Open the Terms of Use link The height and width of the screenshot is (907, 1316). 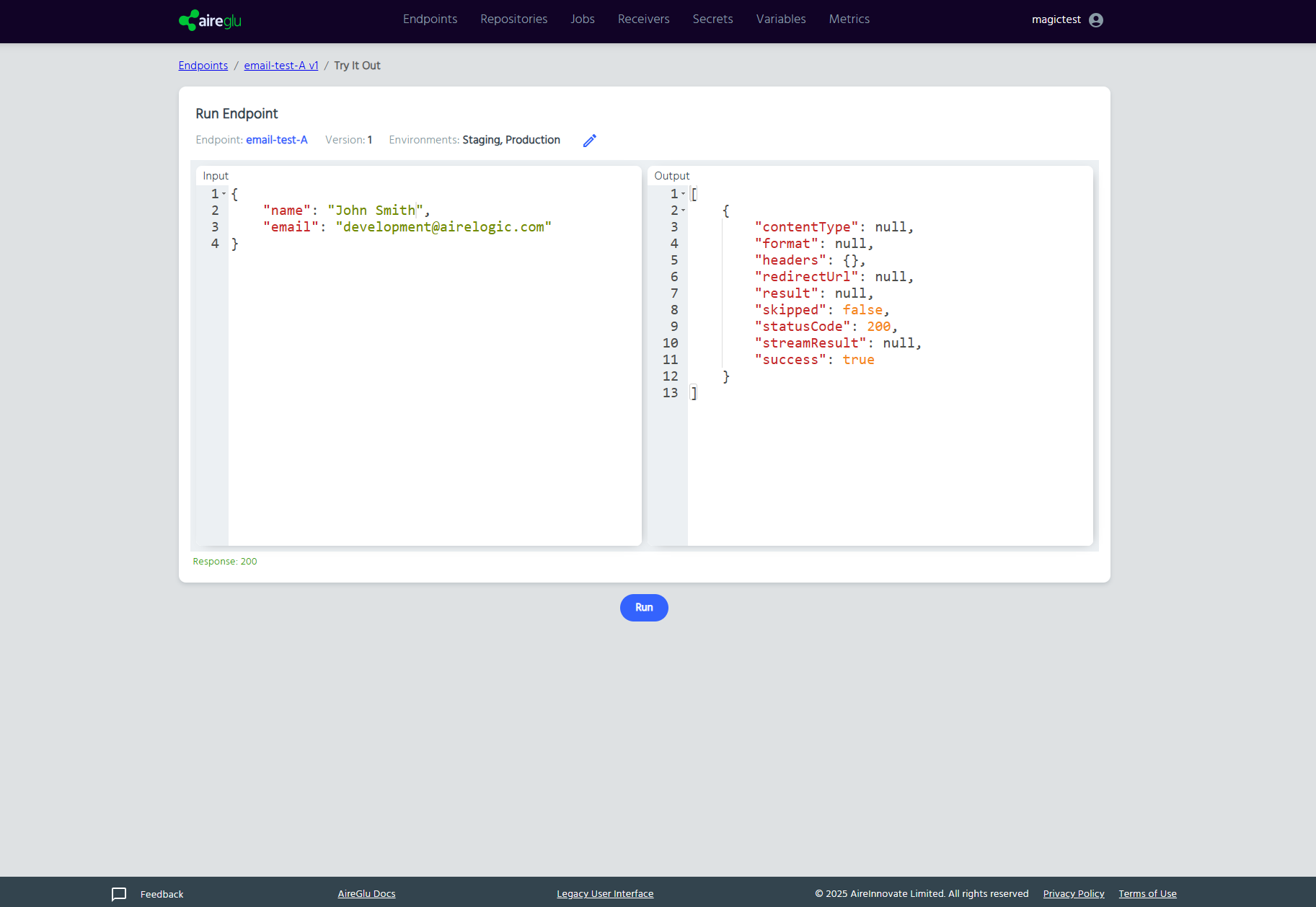tap(1147, 894)
